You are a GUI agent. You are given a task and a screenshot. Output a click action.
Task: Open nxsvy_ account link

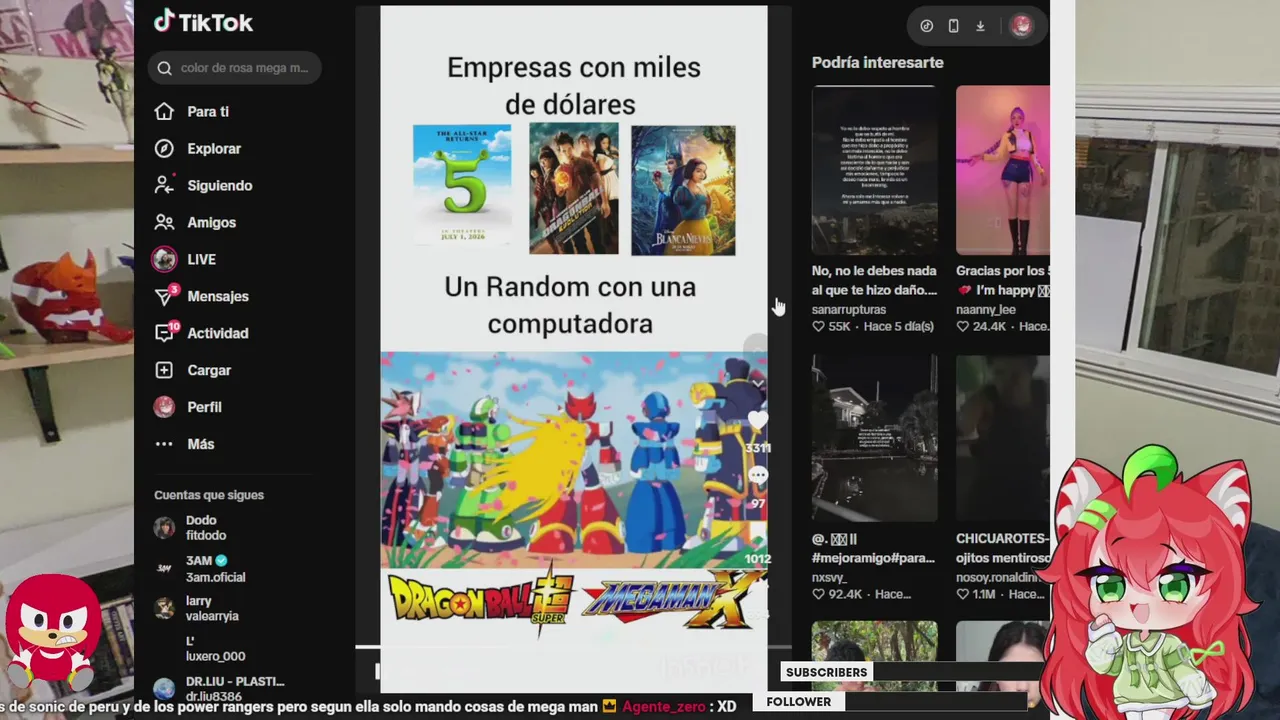click(x=829, y=577)
